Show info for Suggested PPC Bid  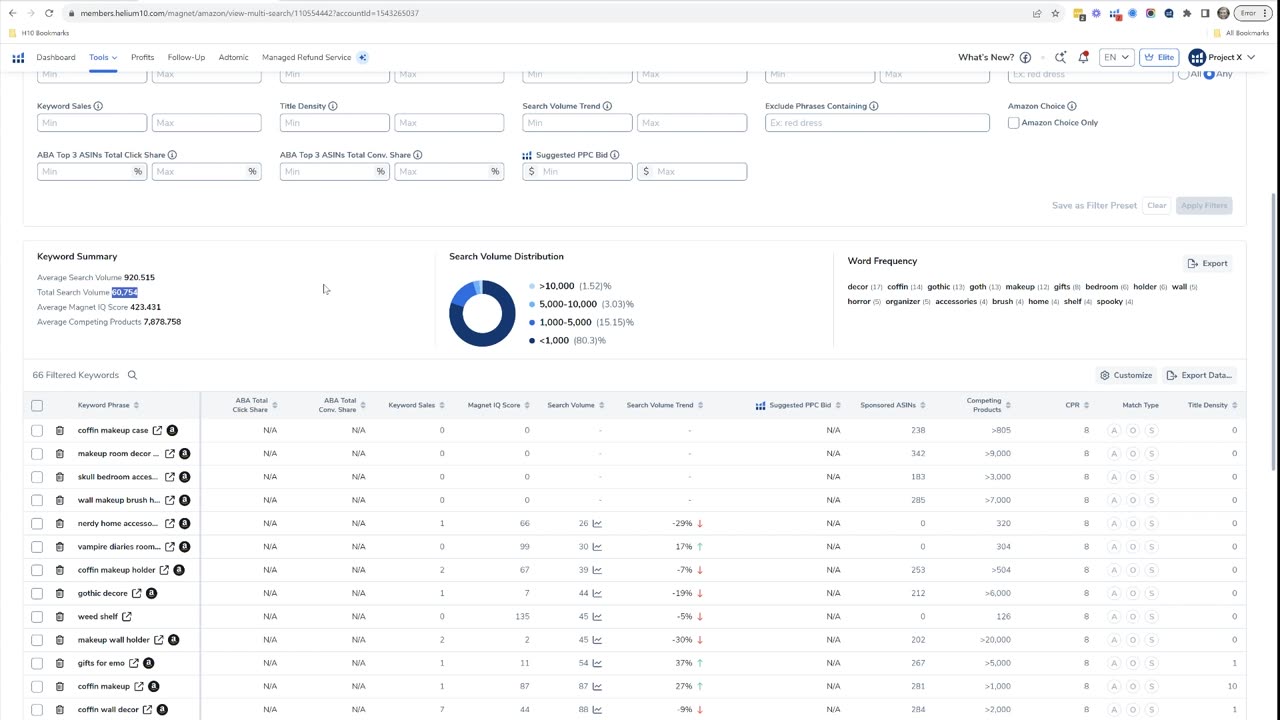[614, 155]
